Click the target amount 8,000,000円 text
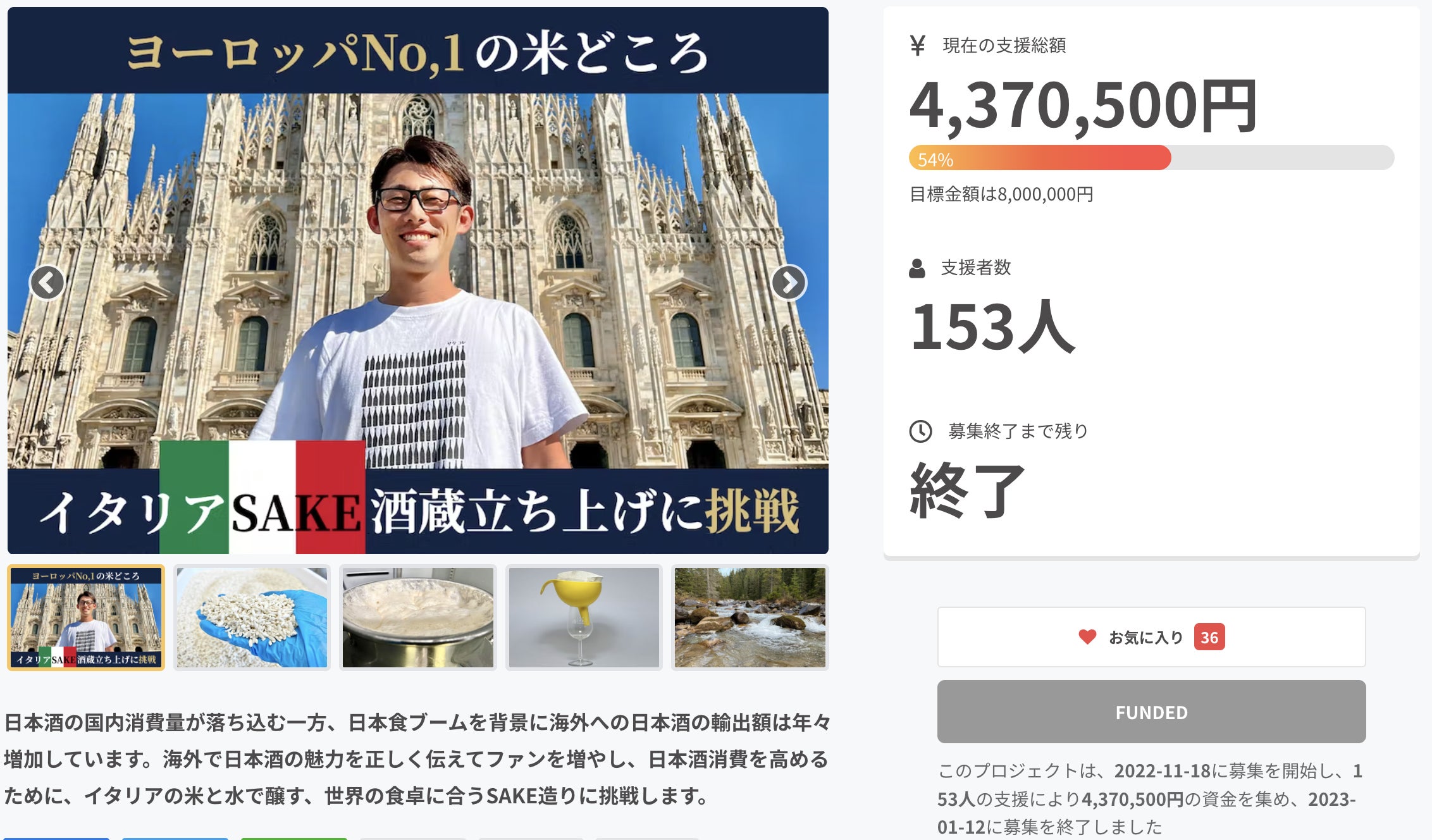The width and height of the screenshot is (1432, 840). 1001,194
